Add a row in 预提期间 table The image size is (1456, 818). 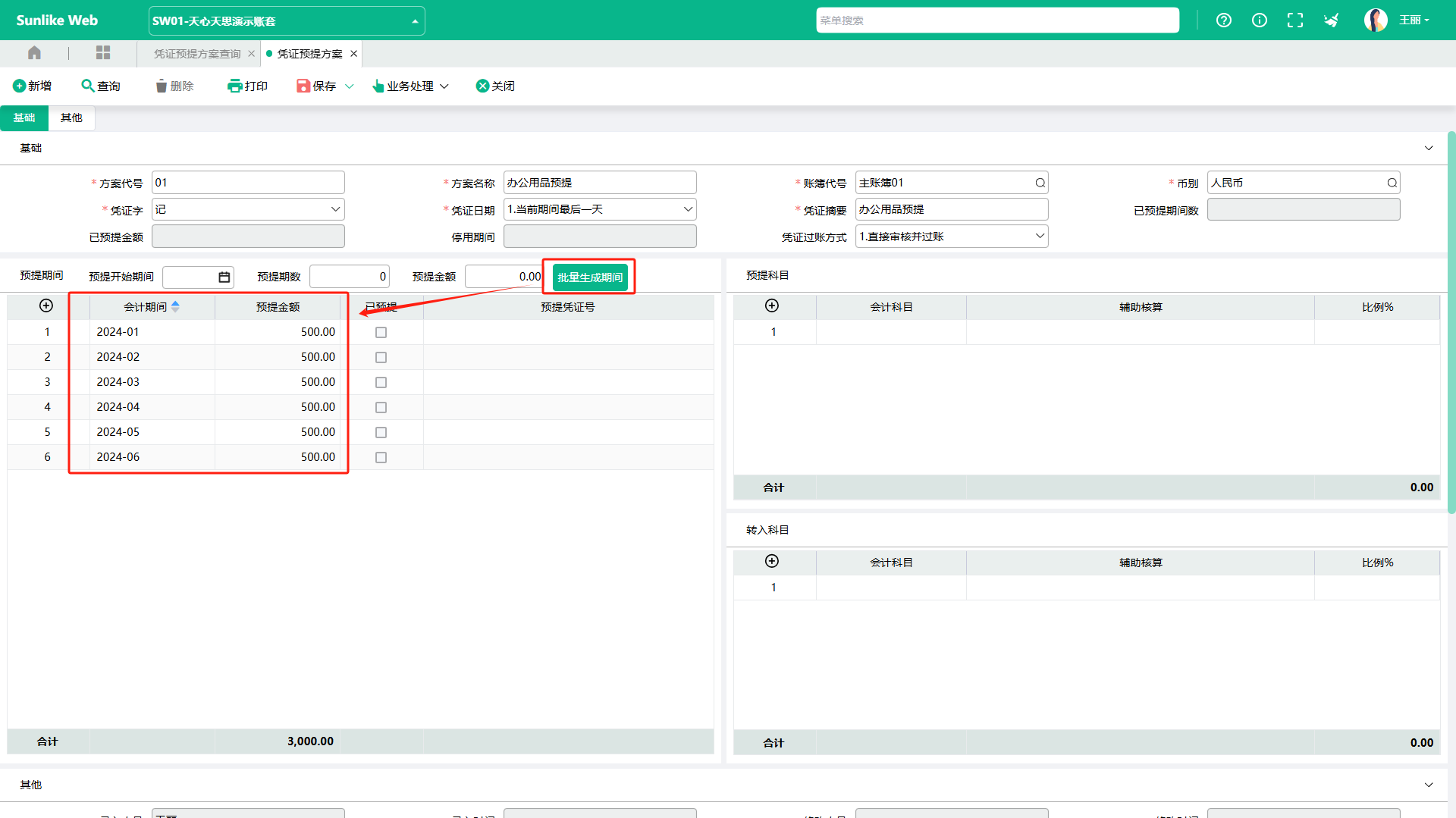click(x=46, y=306)
